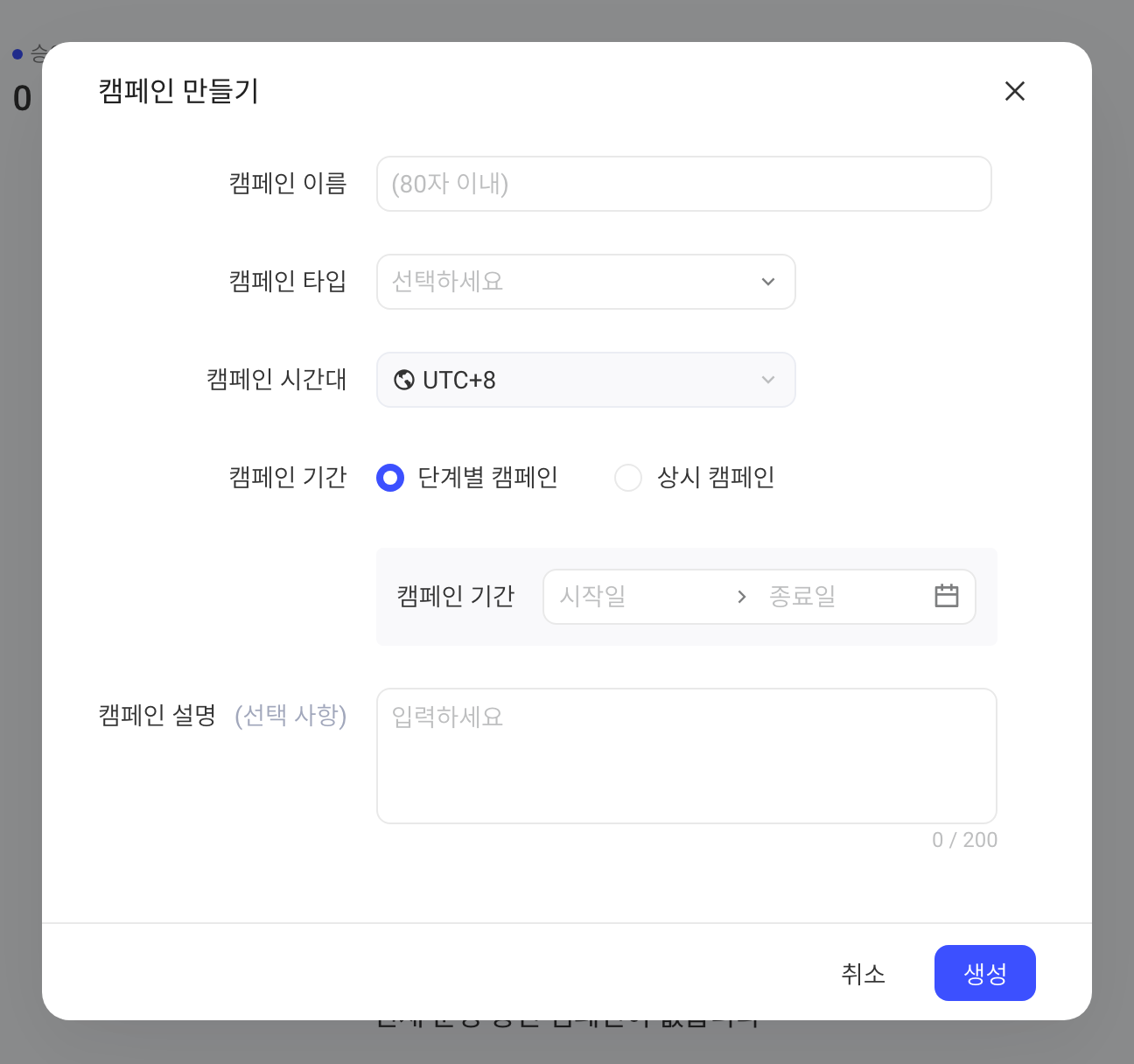The width and height of the screenshot is (1134, 1064).
Task: Click the 캠페인 타입 label
Action: click(288, 282)
